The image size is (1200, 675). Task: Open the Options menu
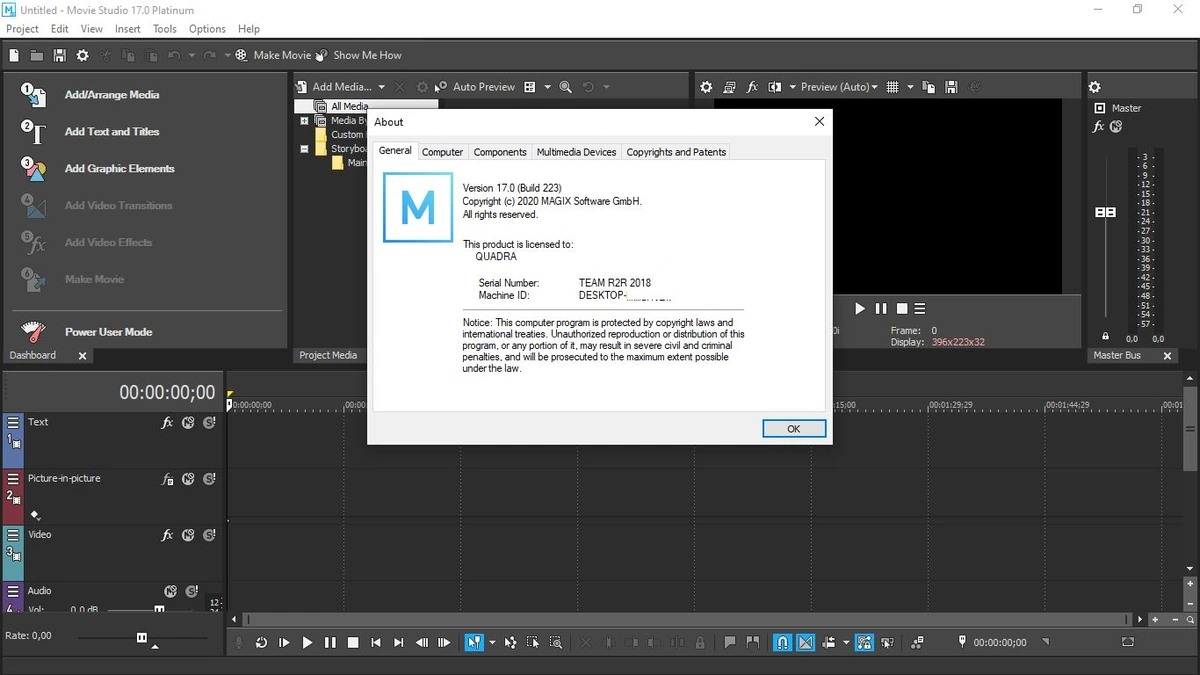click(207, 29)
